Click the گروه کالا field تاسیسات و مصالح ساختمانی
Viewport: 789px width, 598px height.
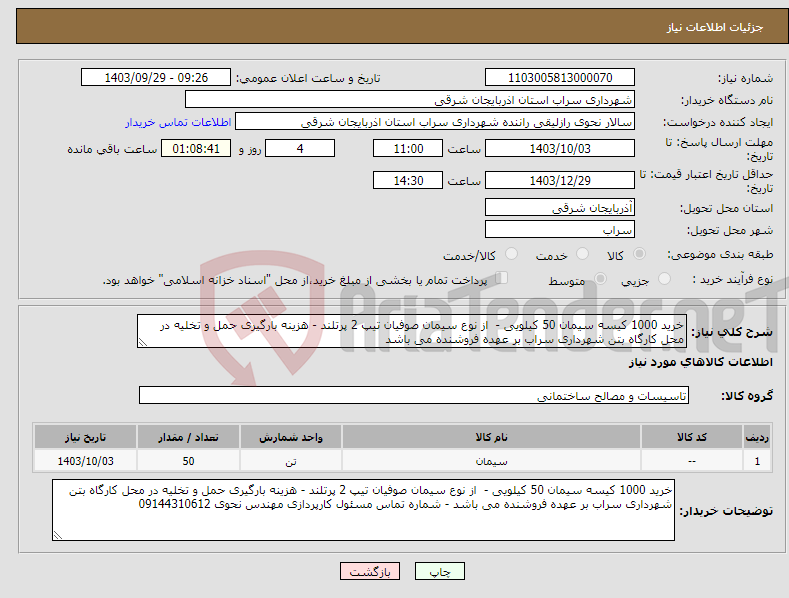pos(414,396)
